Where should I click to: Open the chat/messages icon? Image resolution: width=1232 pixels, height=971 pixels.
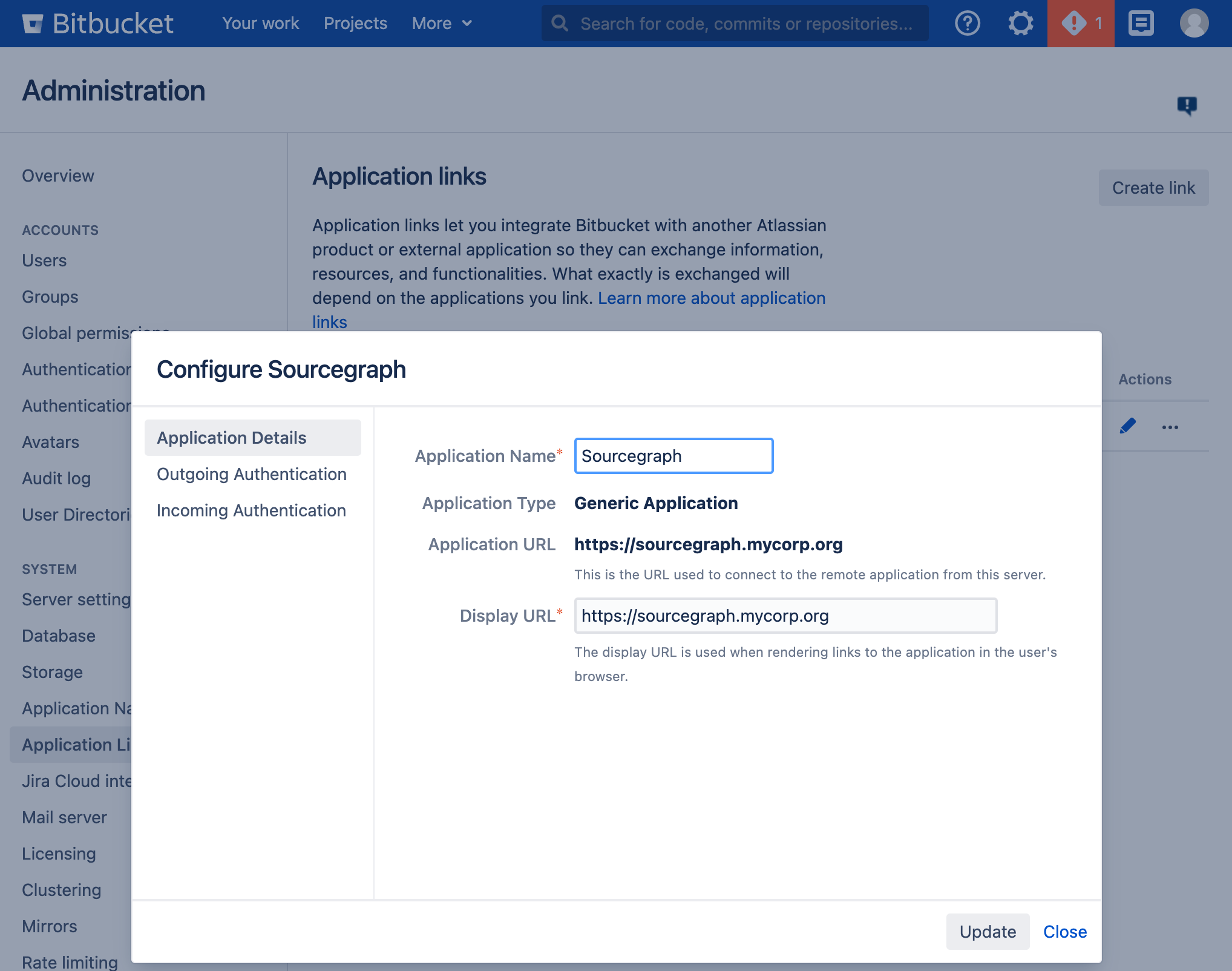coord(1140,23)
